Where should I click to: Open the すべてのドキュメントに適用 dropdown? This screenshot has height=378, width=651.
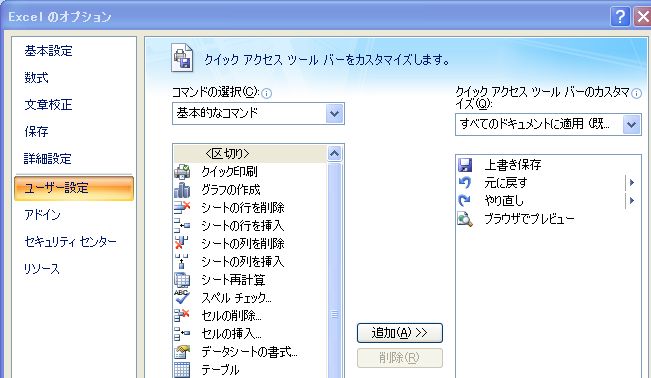631,124
